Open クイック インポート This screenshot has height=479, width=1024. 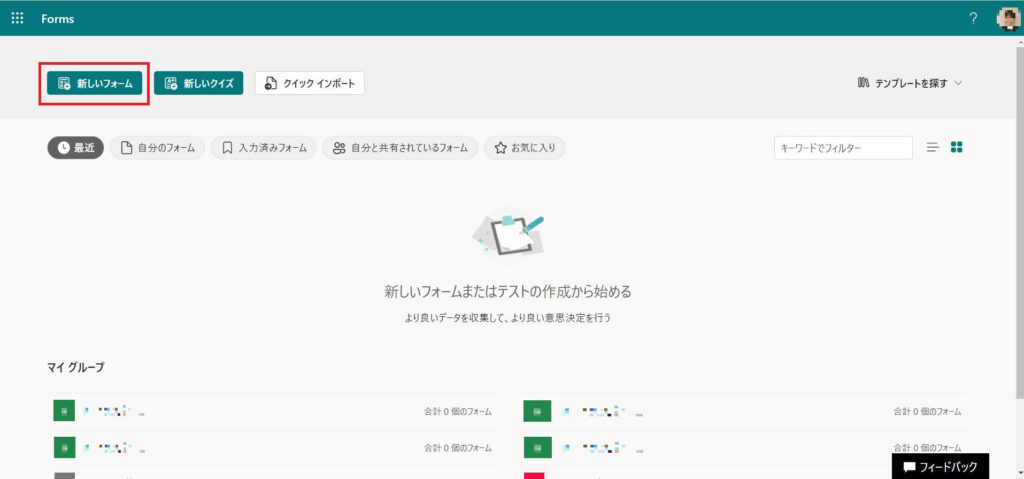pyautogui.click(x=310, y=83)
